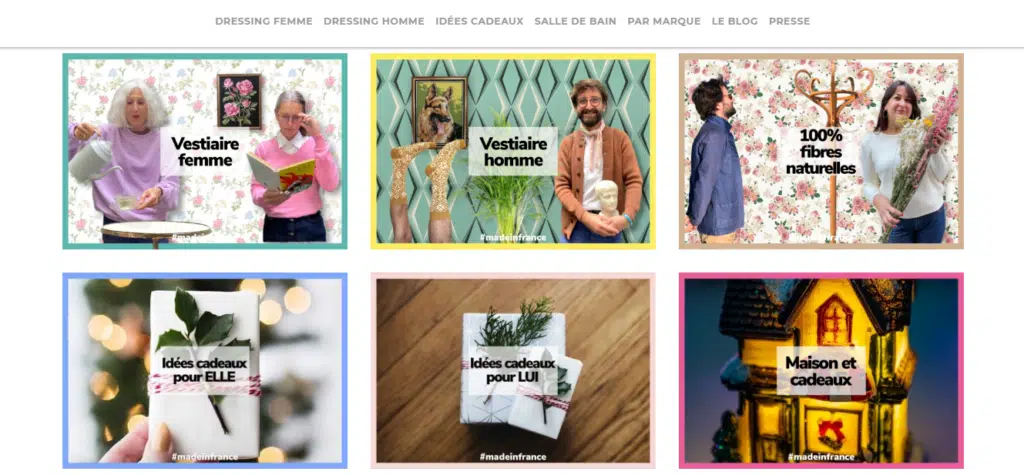Image resolution: width=1024 pixels, height=475 pixels.
Task: Open Idées cadeaux pour LUI tile
Action: tap(513, 370)
